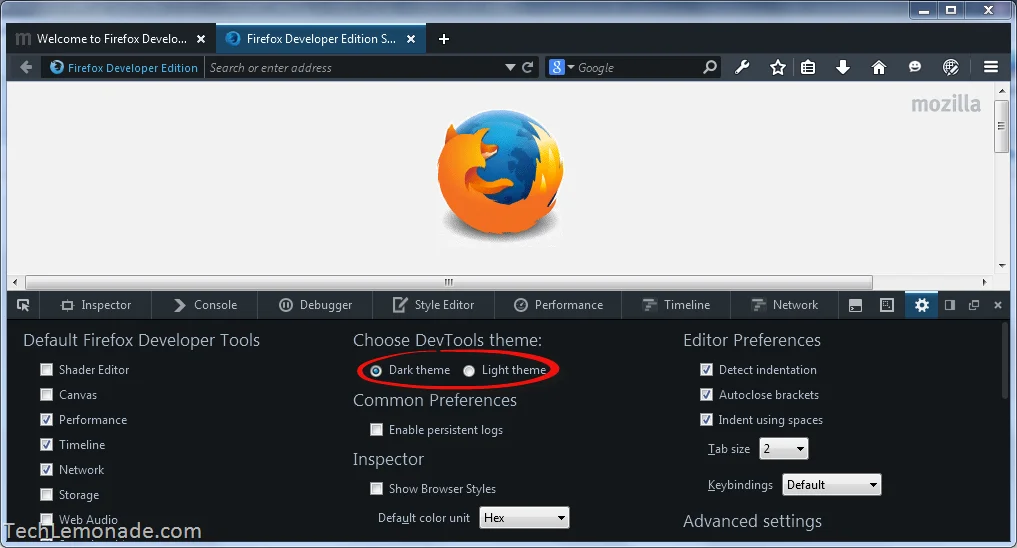Click the globe WebIDE toolbar icon
This screenshot has height=548, width=1017.
[x=950, y=67]
